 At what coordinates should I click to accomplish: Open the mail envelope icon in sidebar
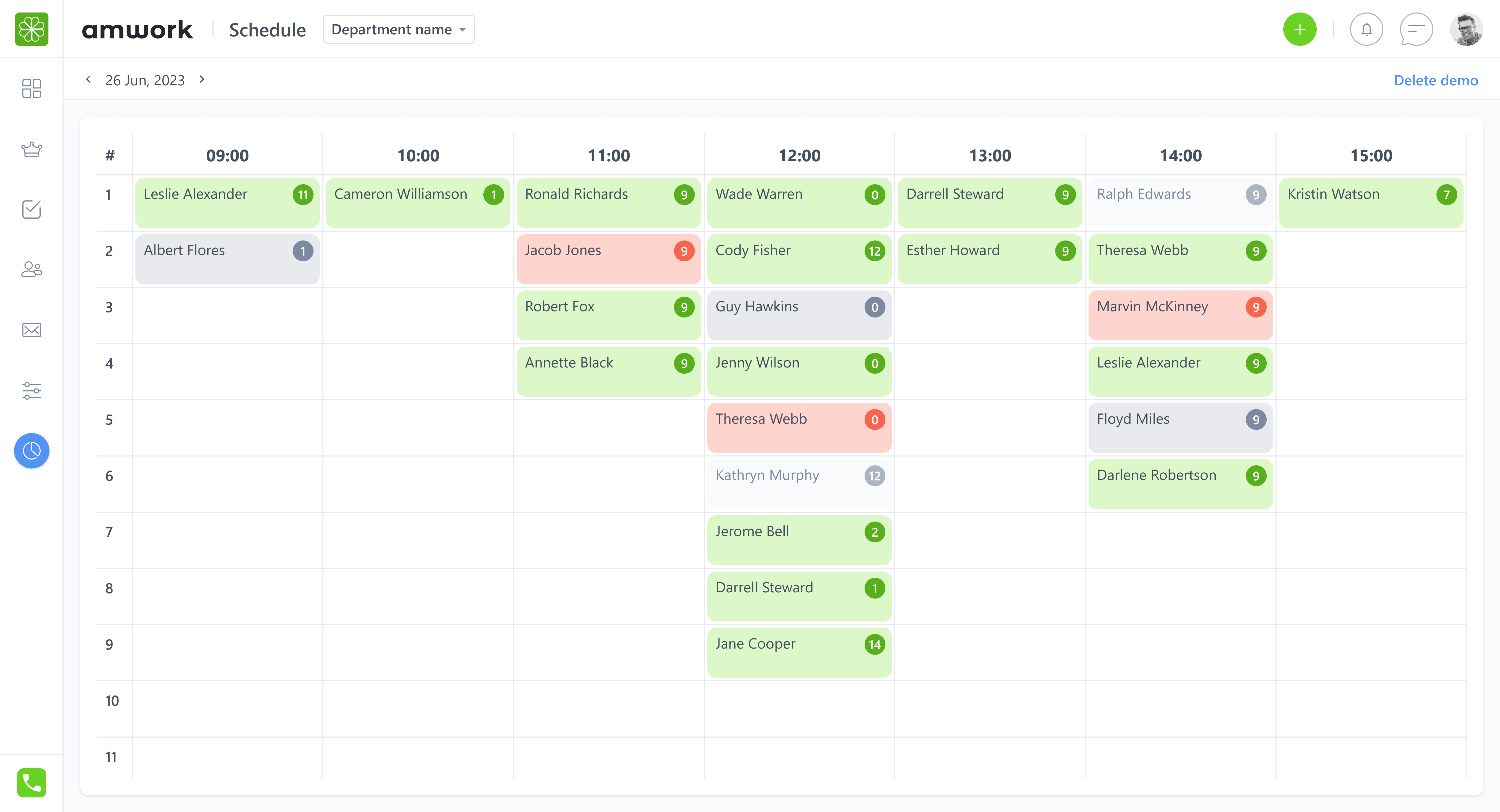click(x=32, y=330)
